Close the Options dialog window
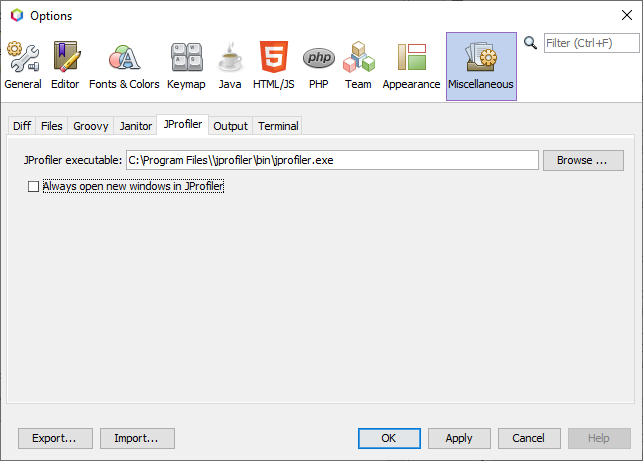Viewport: 643px width, 461px height. 627,15
